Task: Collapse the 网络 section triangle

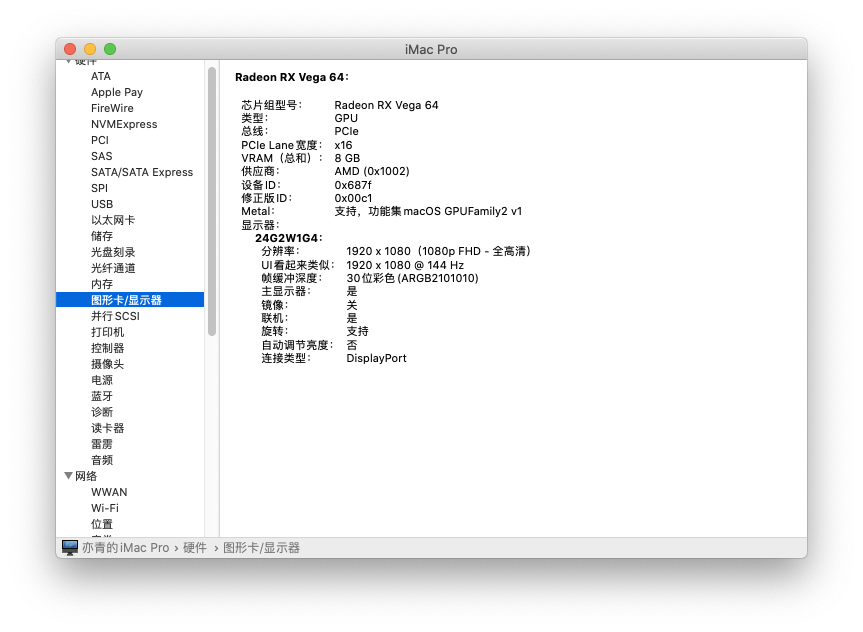Action: click(x=68, y=476)
